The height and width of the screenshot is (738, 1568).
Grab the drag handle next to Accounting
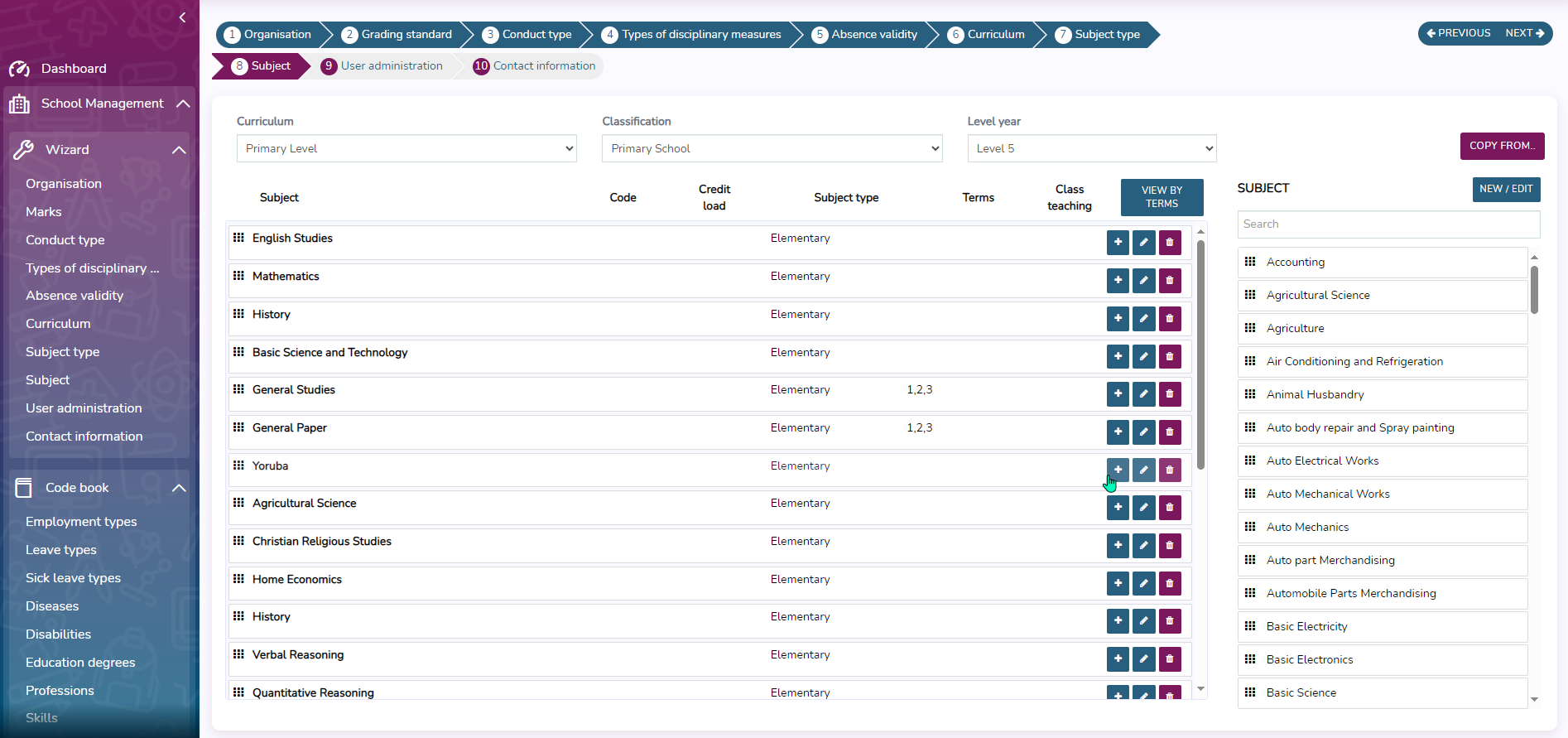click(1250, 262)
